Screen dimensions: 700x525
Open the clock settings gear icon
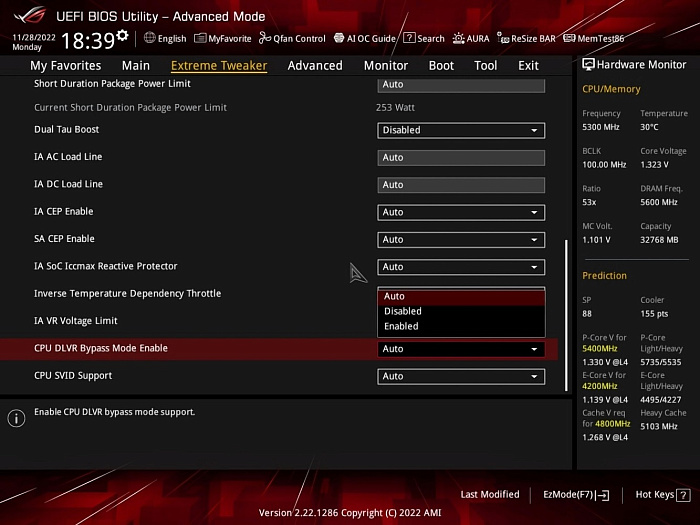[x=122, y=35]
